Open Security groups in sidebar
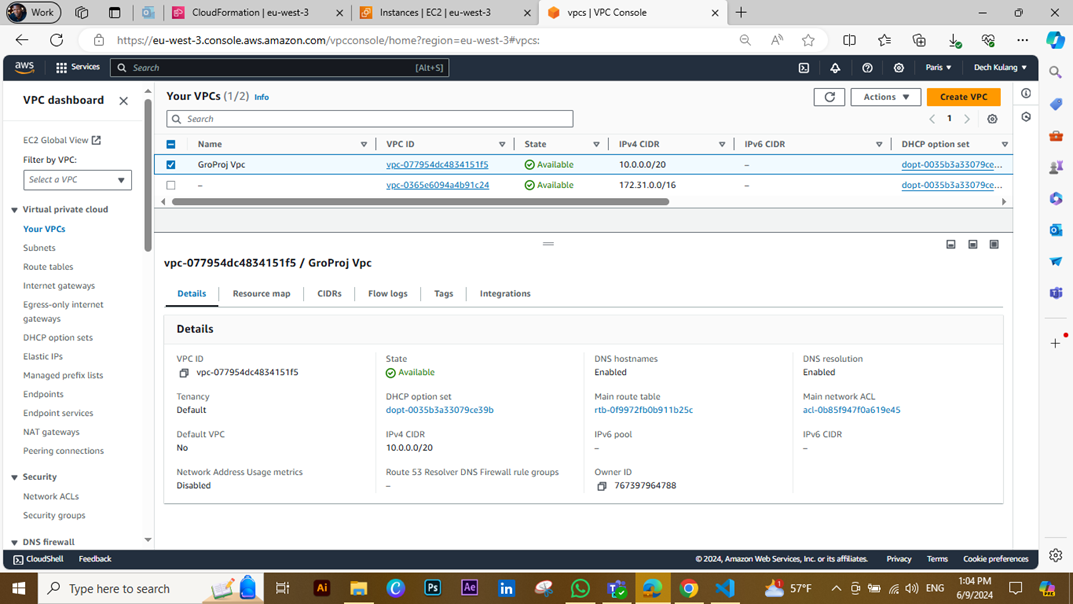Viewport: 1073px width, 604px height. pos(54,516)
